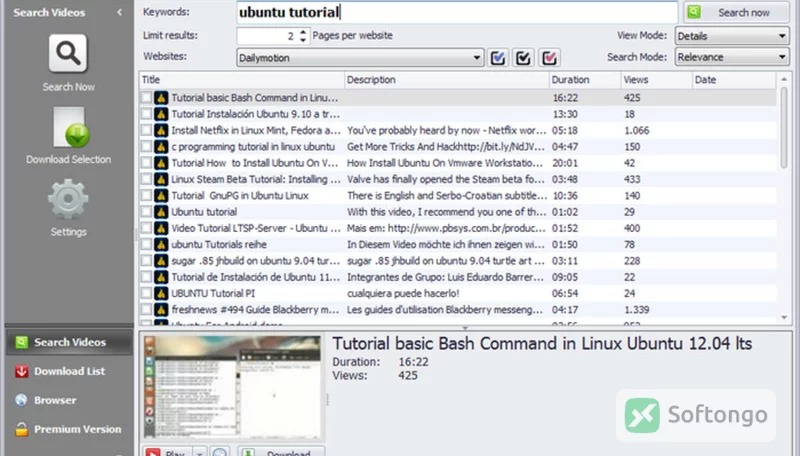
Task: Select 'c programming tutorial in linux ubuntu' title
Action: 253,146
